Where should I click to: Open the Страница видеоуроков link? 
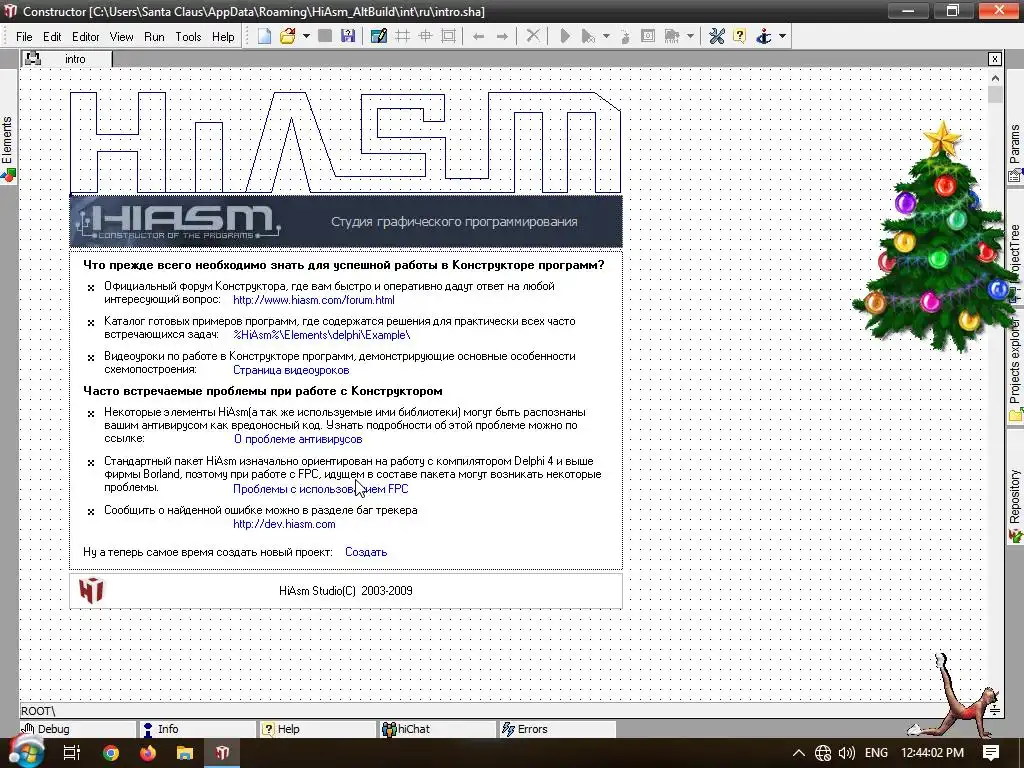[x=291, y=370]
